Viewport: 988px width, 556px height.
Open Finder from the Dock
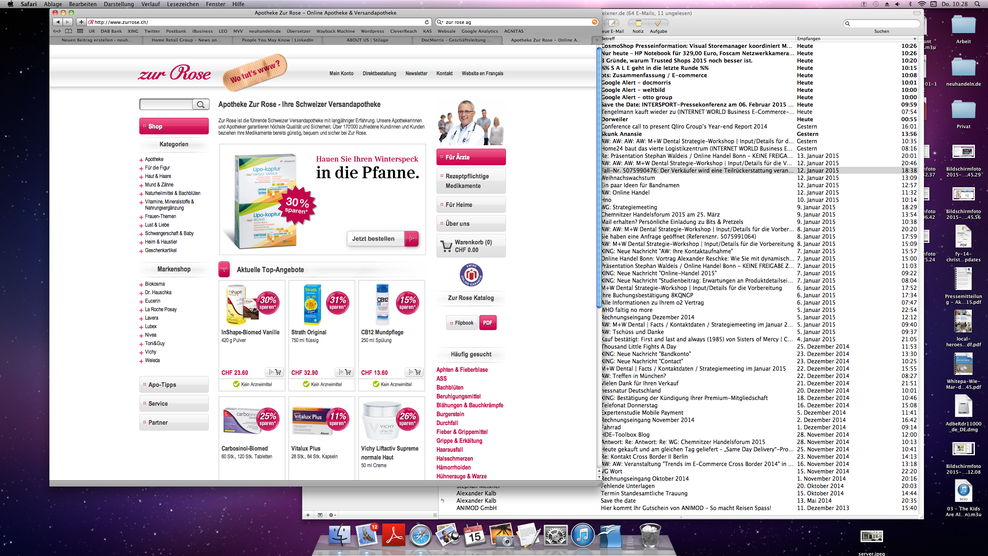pos(340,535)
